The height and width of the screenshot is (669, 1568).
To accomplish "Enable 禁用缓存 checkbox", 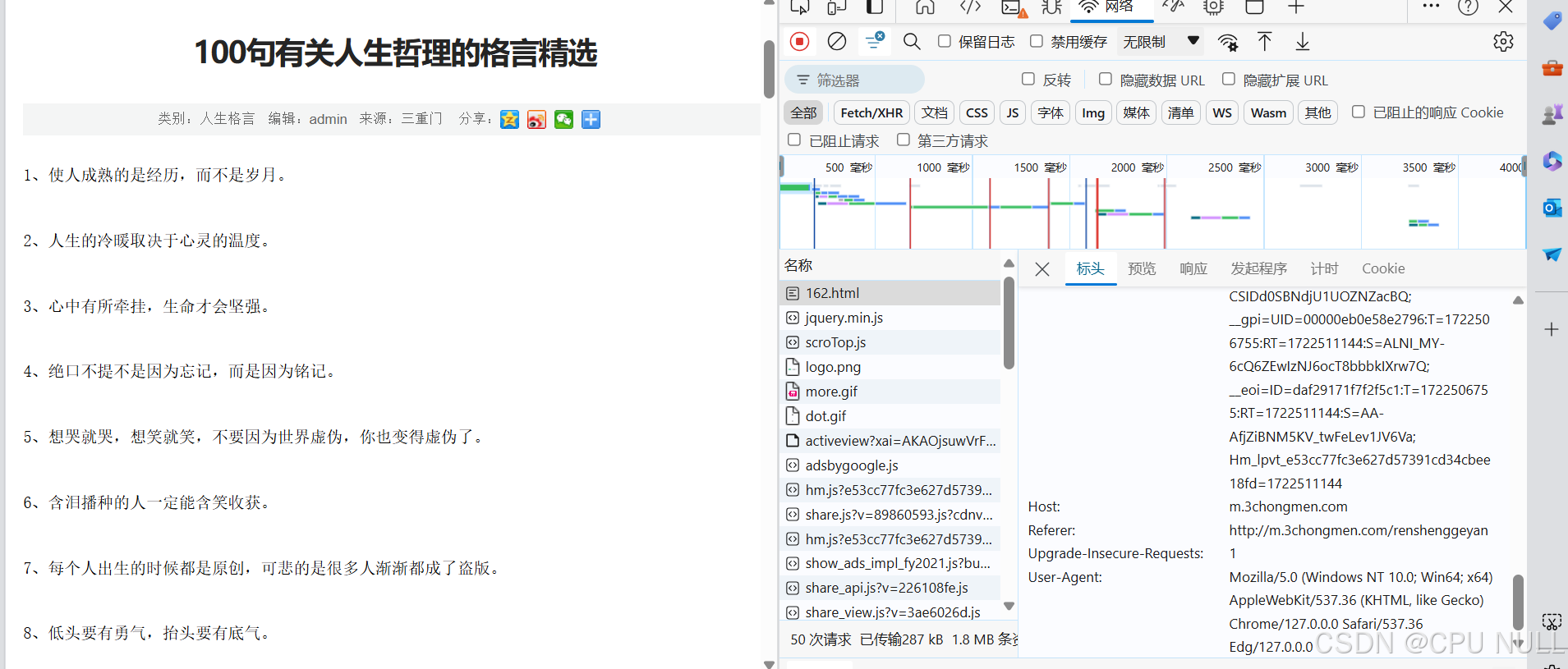I will tap(1037, 41).
